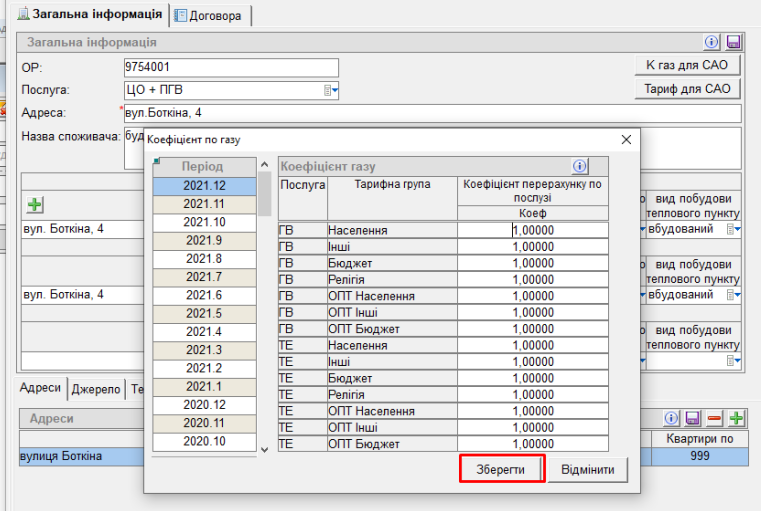Viewport: 761px width, 511px height.
Task: Click the ОР input field with 9754001
Action: pyautogui.click(x=230, y=68)
